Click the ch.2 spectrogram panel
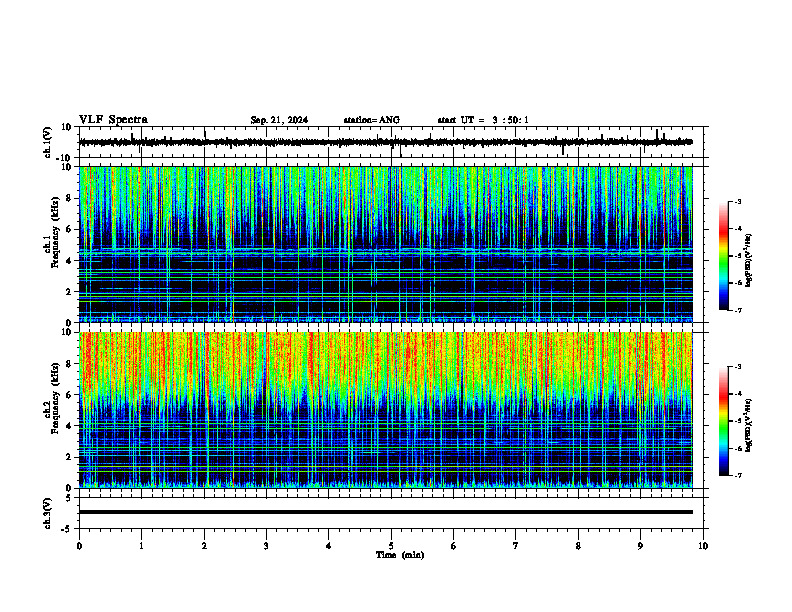This screenshot has height=612, width=792. 385,410
